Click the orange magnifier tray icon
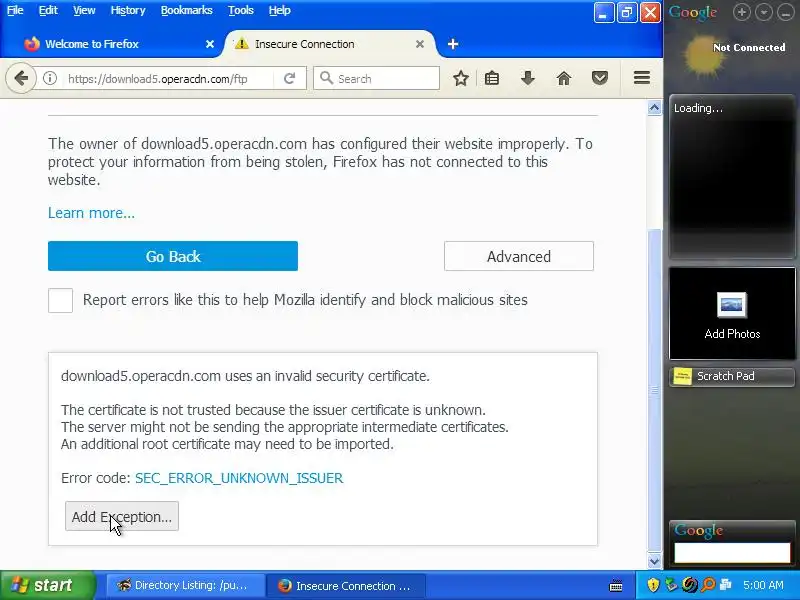 708,585
